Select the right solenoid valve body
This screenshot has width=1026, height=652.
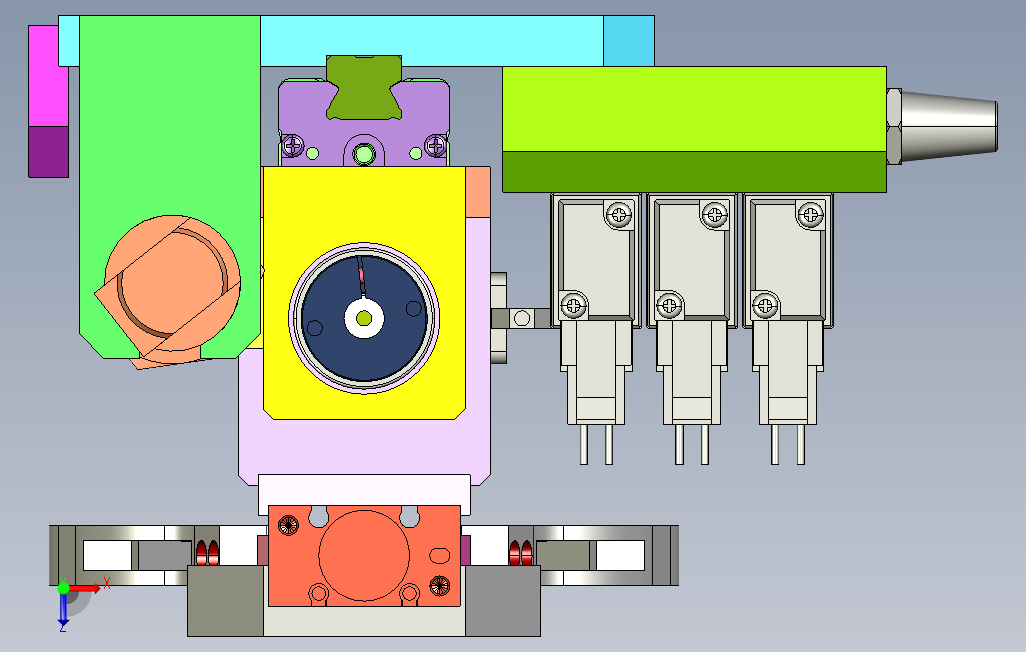[788, 262]
